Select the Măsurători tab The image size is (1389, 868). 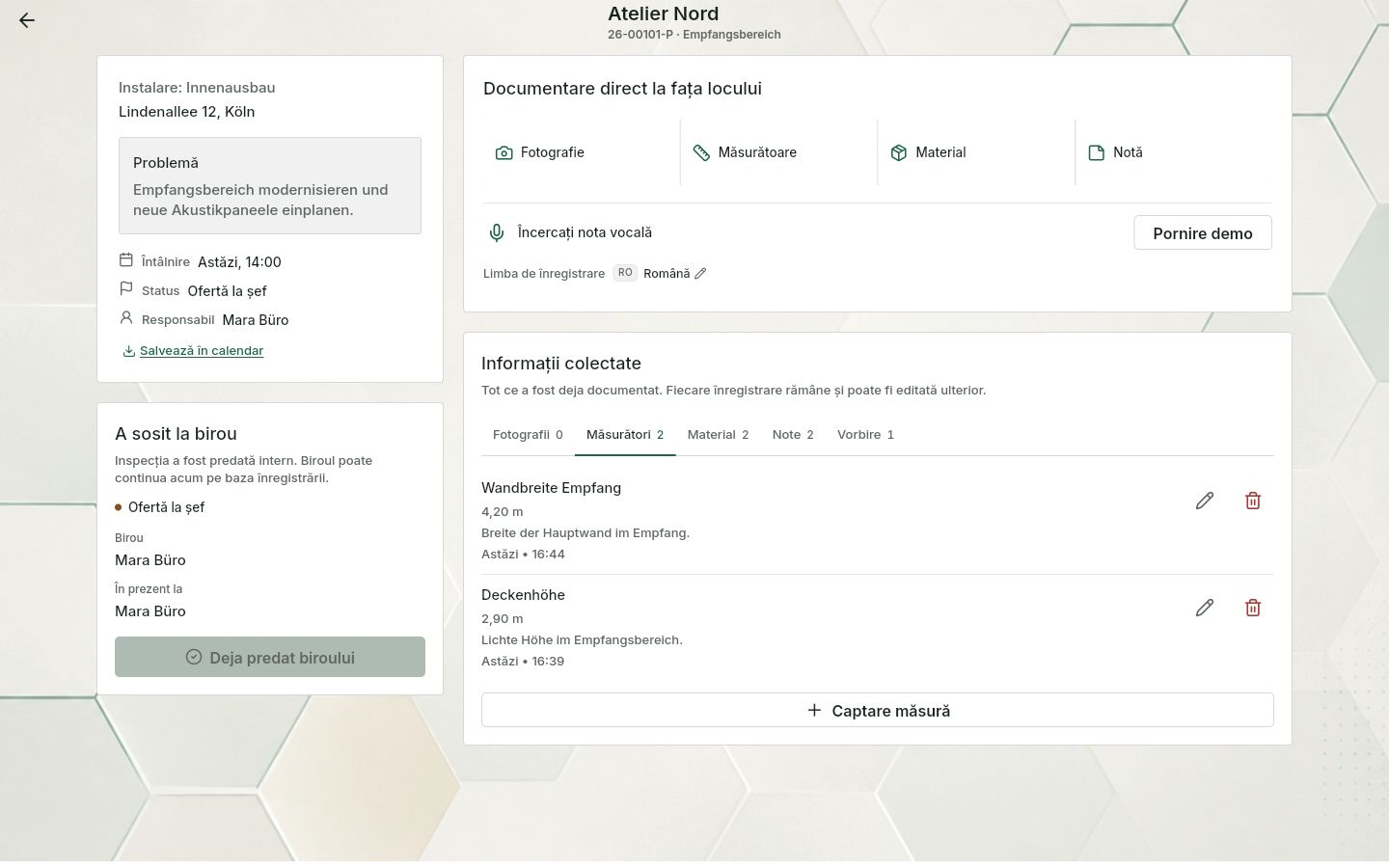[625, 435]
